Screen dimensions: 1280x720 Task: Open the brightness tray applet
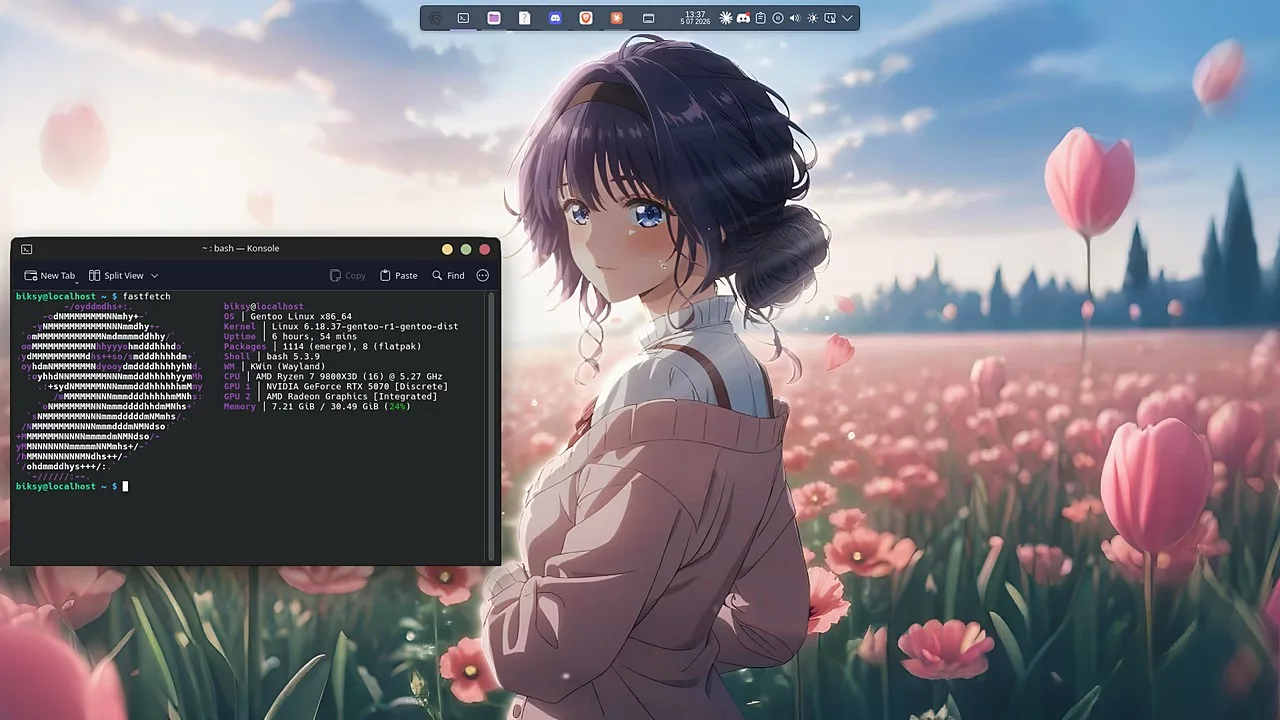pos(812,18)
